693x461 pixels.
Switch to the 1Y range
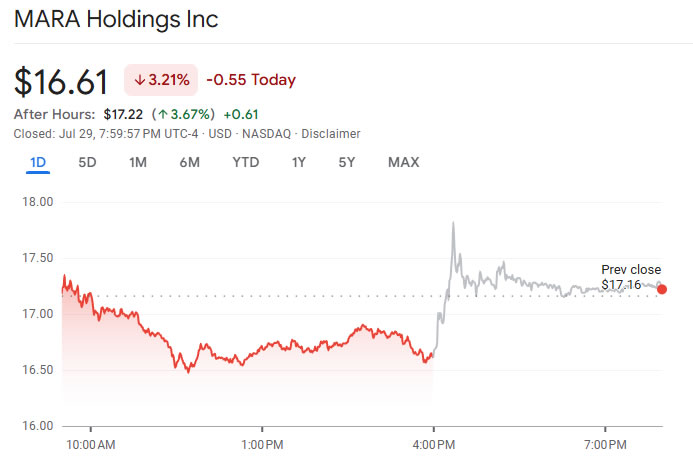[x=299, y=162]
